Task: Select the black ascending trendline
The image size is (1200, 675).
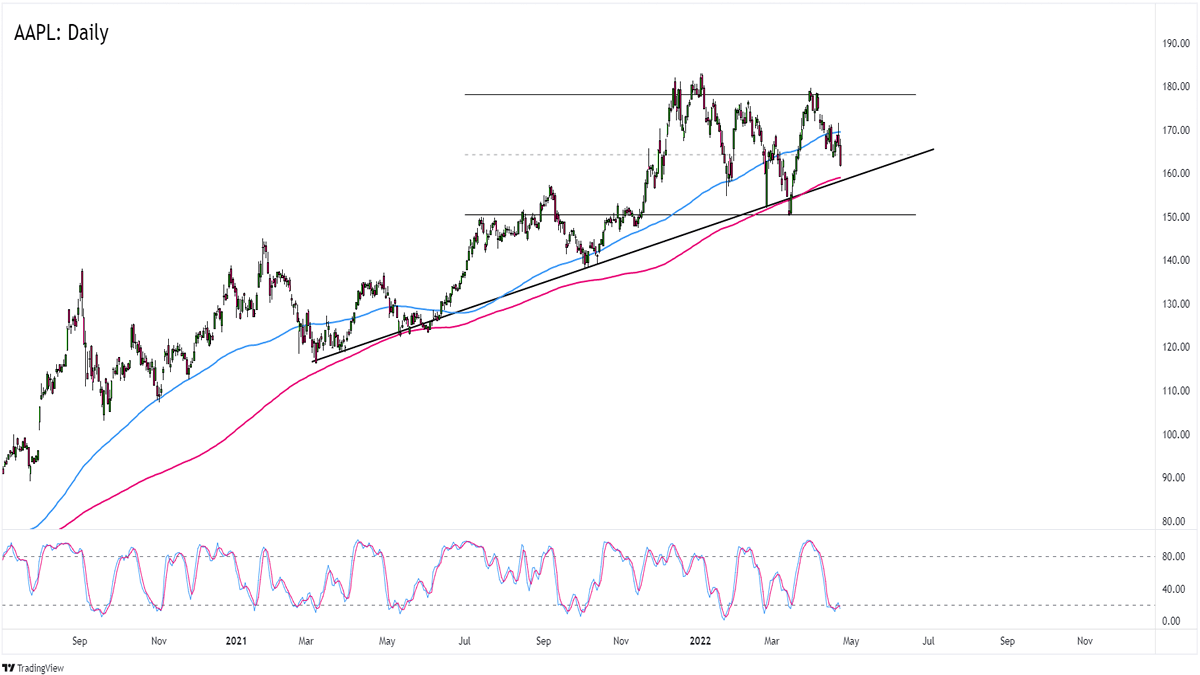Action: (623, 255)
